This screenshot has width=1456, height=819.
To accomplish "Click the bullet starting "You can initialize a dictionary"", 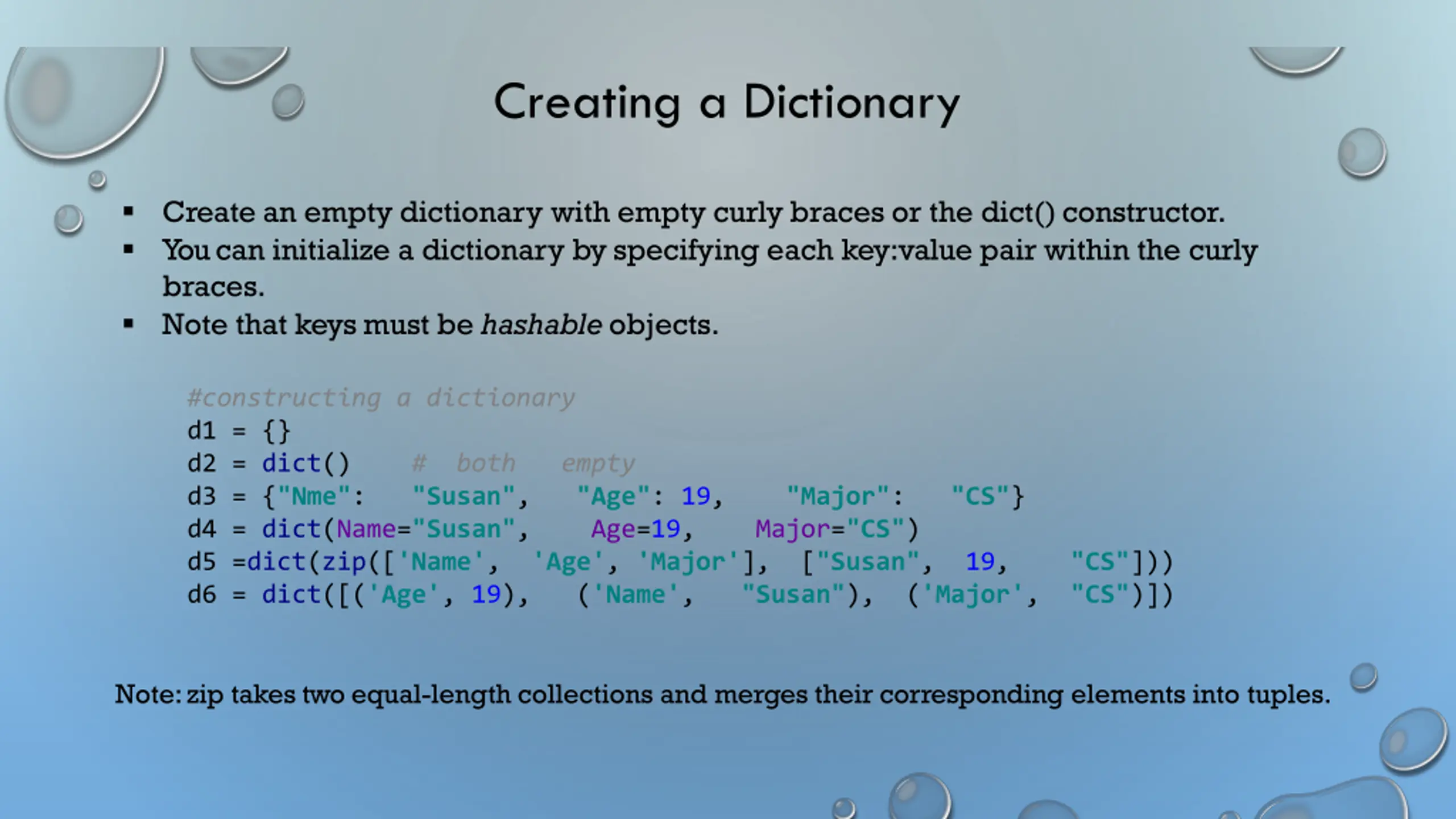I will click(x=710, y=268).
